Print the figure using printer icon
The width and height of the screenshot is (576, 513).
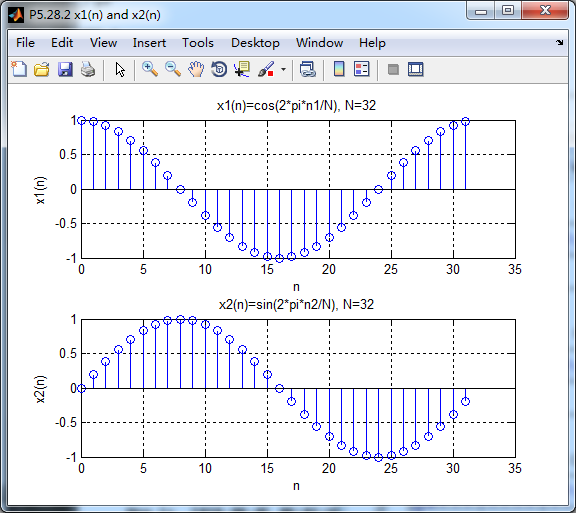coord(88,69)
